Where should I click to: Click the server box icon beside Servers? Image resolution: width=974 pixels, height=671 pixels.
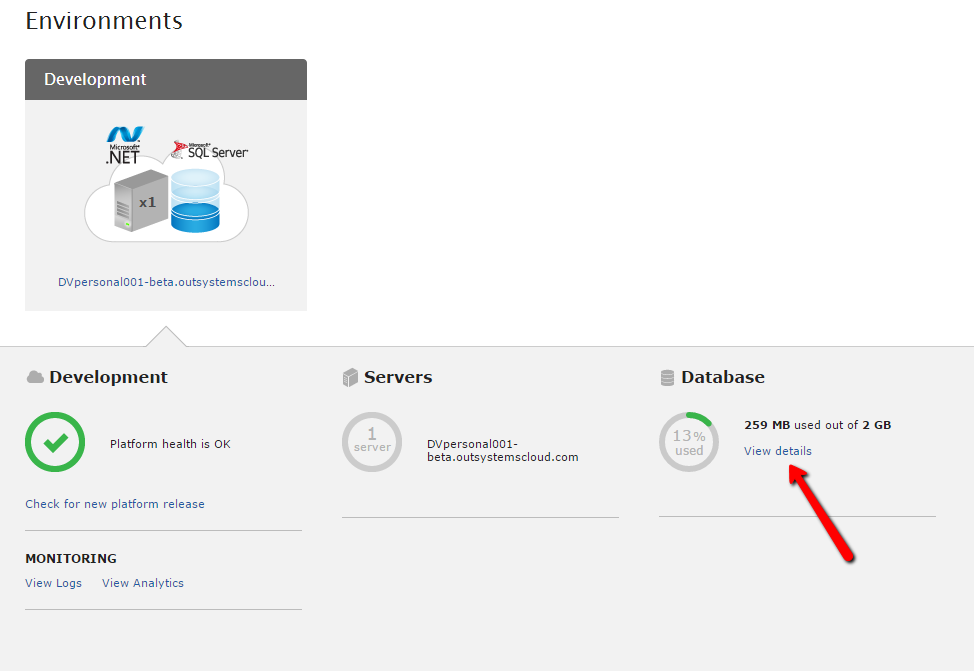click(350, 377)
